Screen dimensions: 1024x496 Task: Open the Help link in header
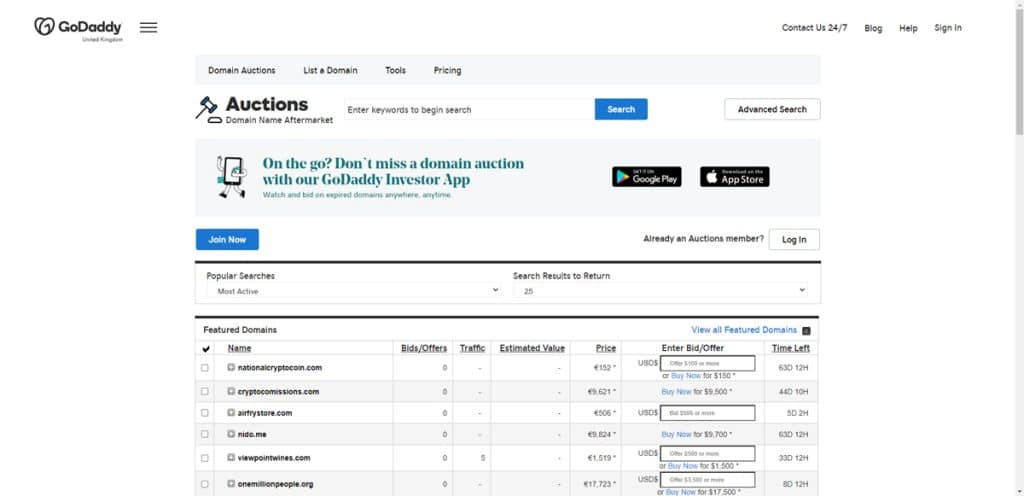coord(908,28)
